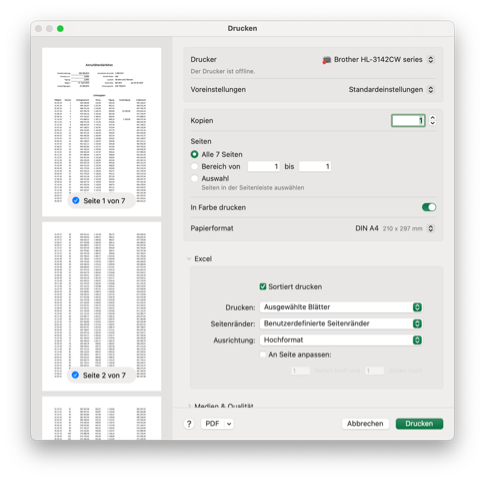Screen dimensions: 485x481
Task: Toggle the Seite 1 von 7 checkmark
Action: click(x=76, y=200)
